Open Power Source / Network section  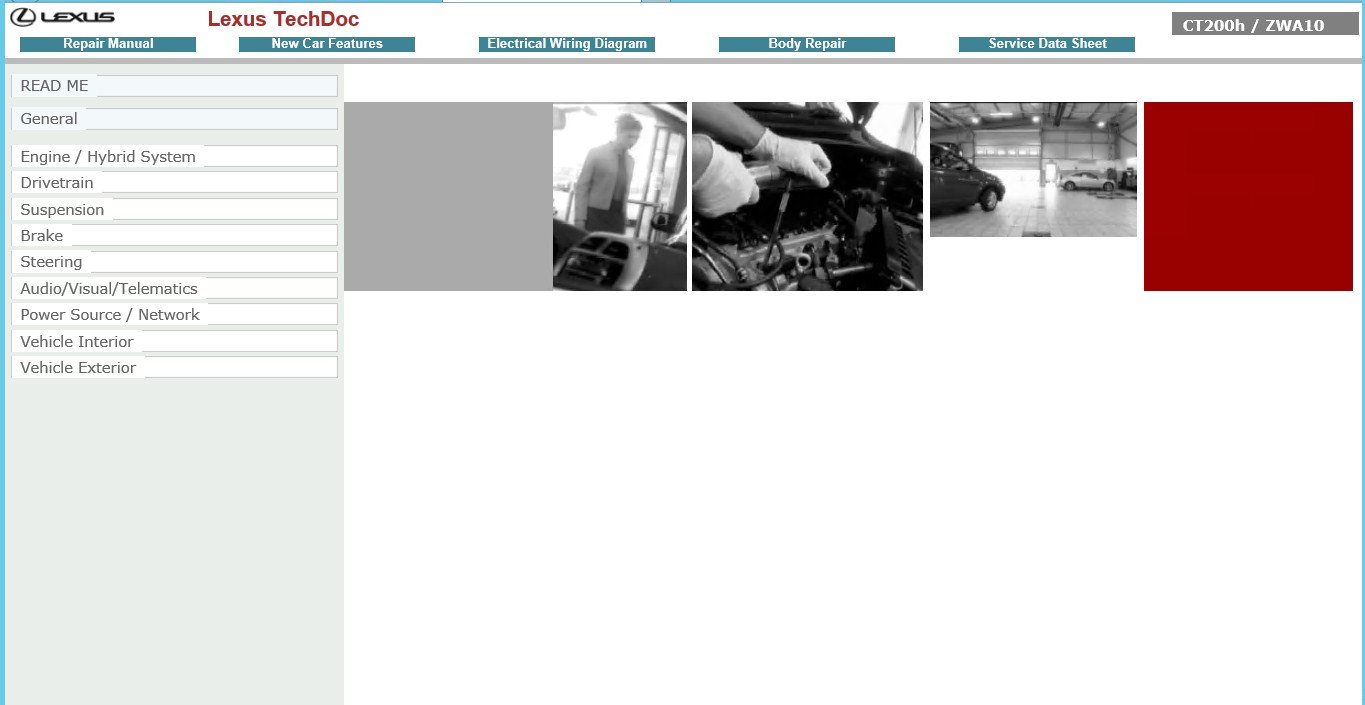pyautogui.click(x=174, y=315)
